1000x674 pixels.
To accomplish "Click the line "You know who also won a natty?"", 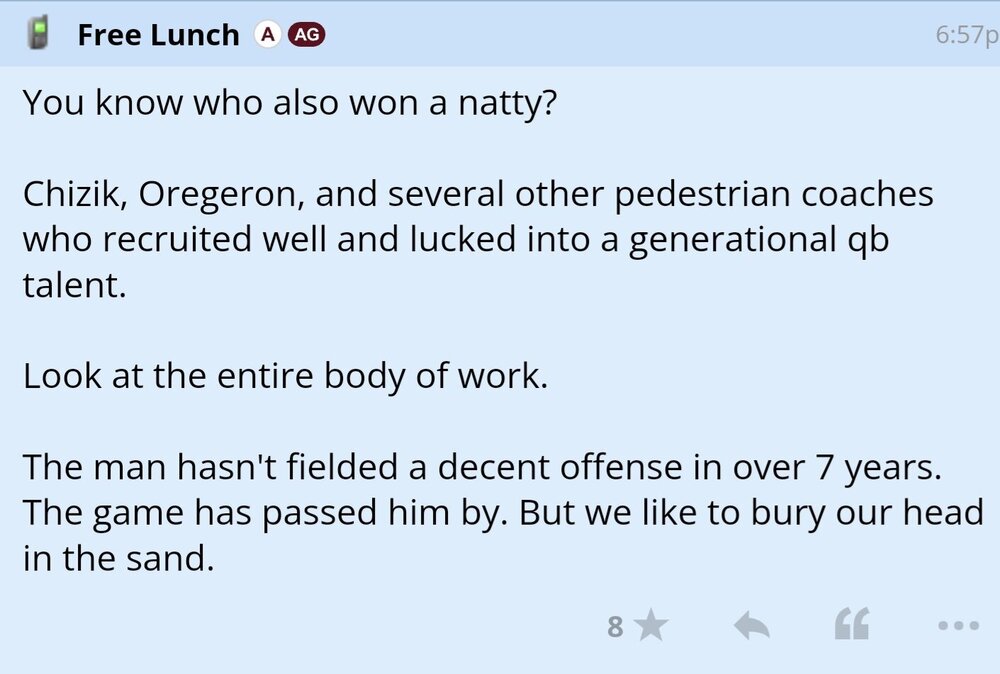I will tap(287, 103).
